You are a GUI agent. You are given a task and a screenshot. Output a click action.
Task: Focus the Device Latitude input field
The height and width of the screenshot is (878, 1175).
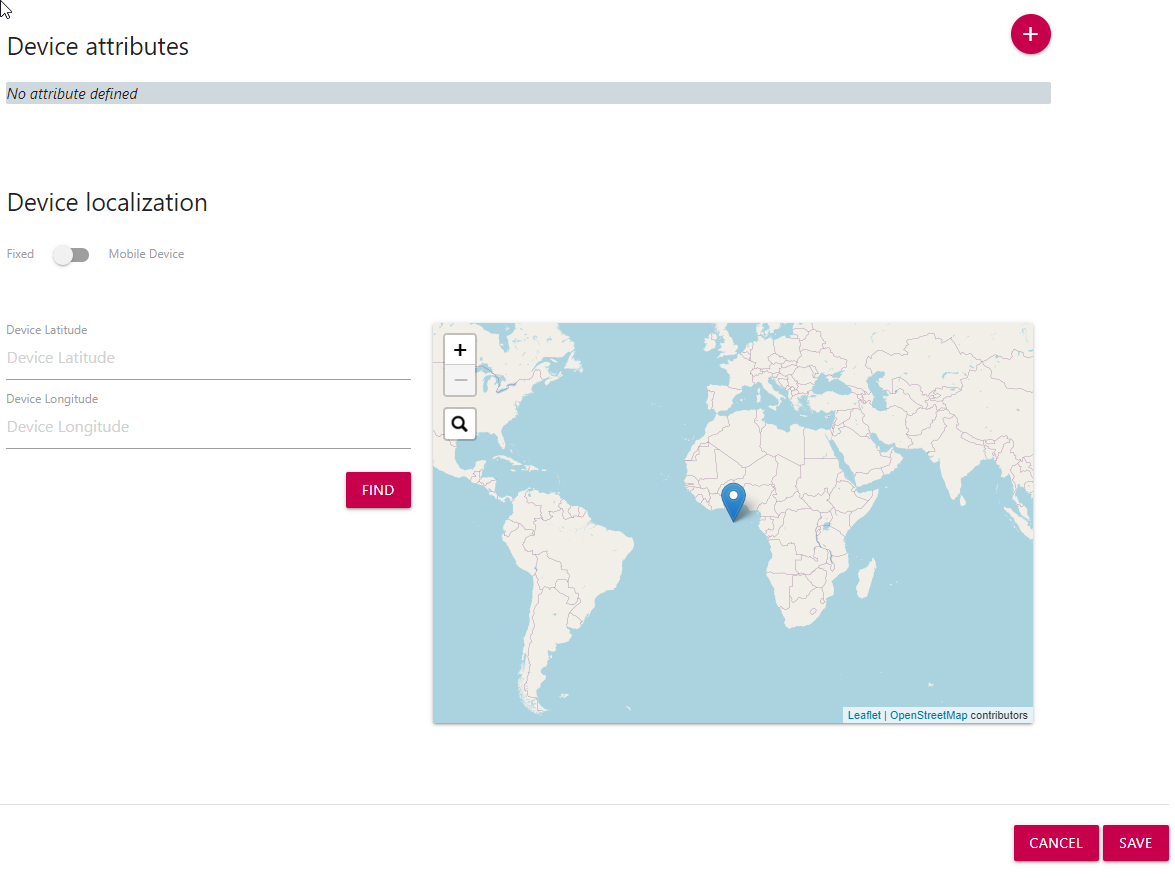point(208,358)
